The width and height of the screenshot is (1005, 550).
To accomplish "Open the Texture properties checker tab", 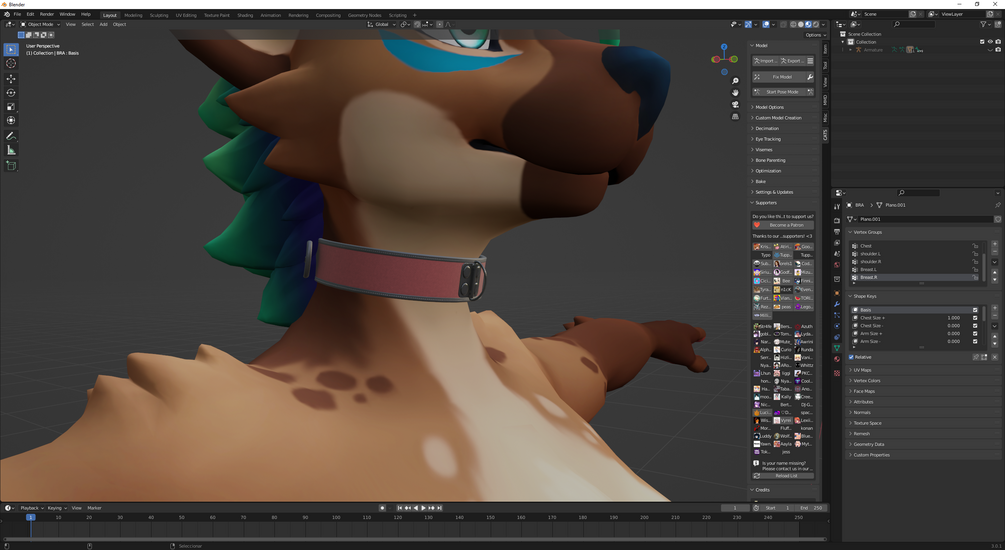I will [837, 373].
